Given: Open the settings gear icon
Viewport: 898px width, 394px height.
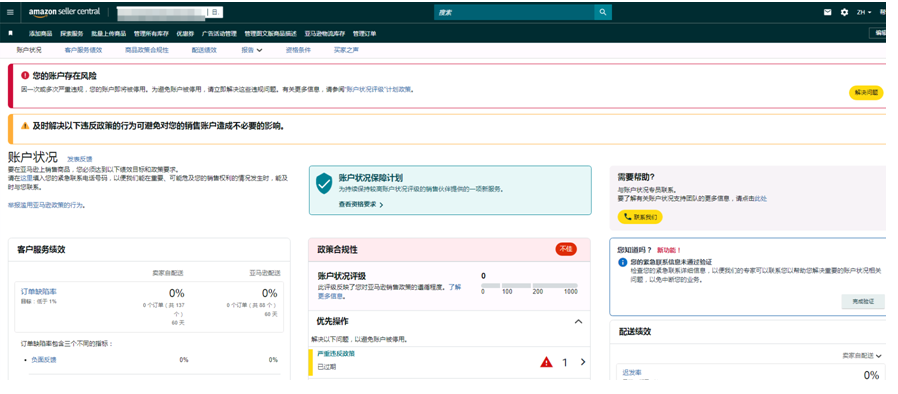Looking at the screenshot, I should 844,12.
